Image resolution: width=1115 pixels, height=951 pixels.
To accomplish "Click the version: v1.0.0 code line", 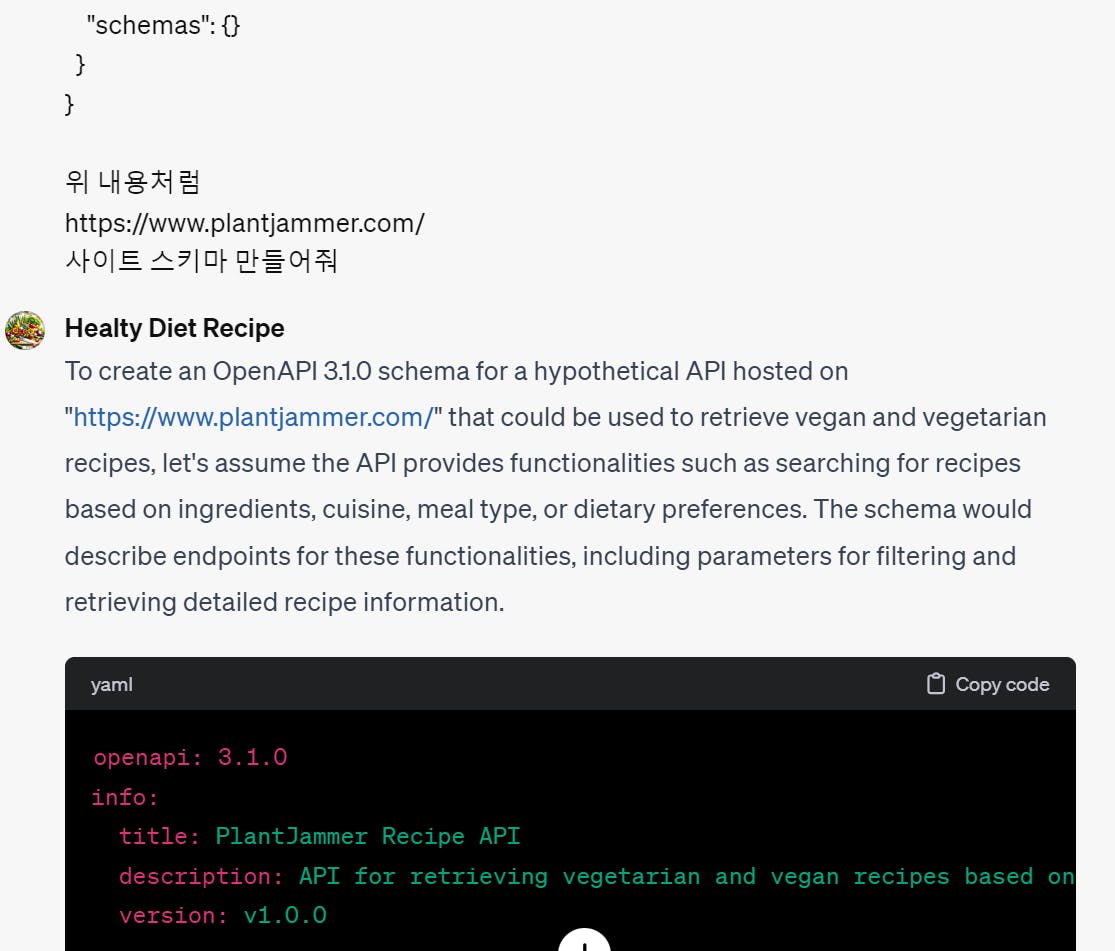I will click(x=223, y=915).
